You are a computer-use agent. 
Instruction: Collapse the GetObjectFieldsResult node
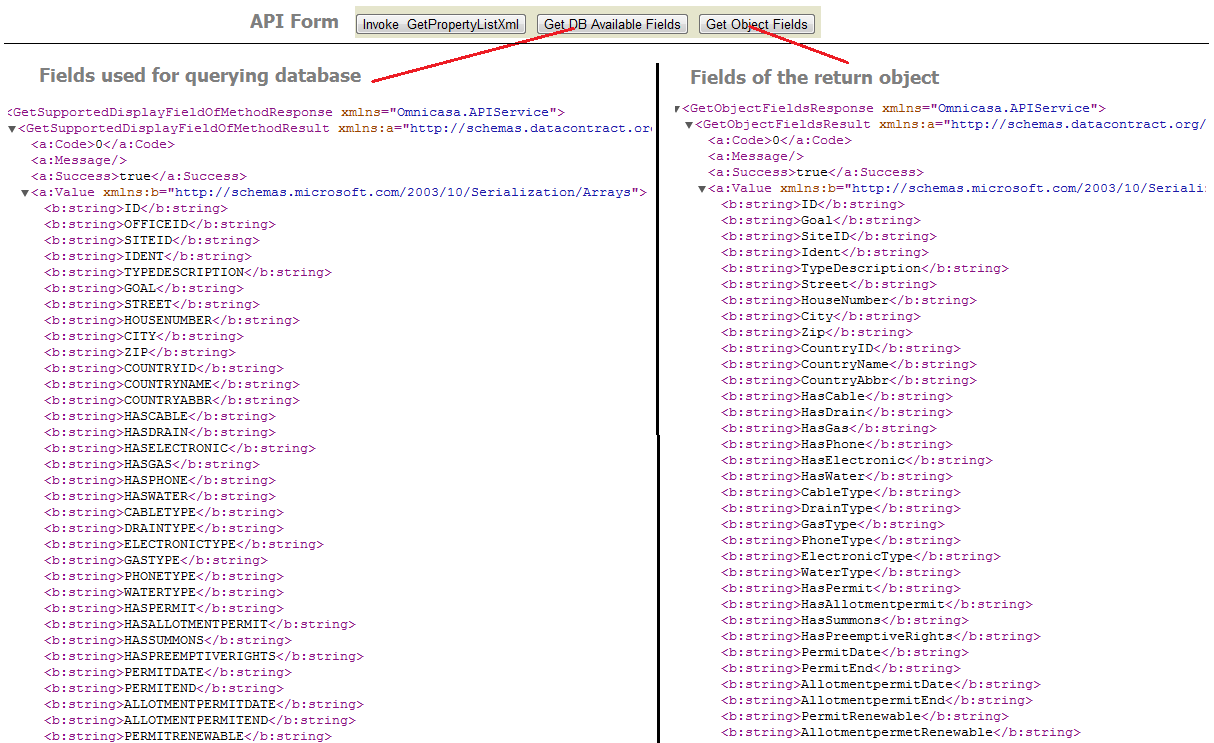689,125
